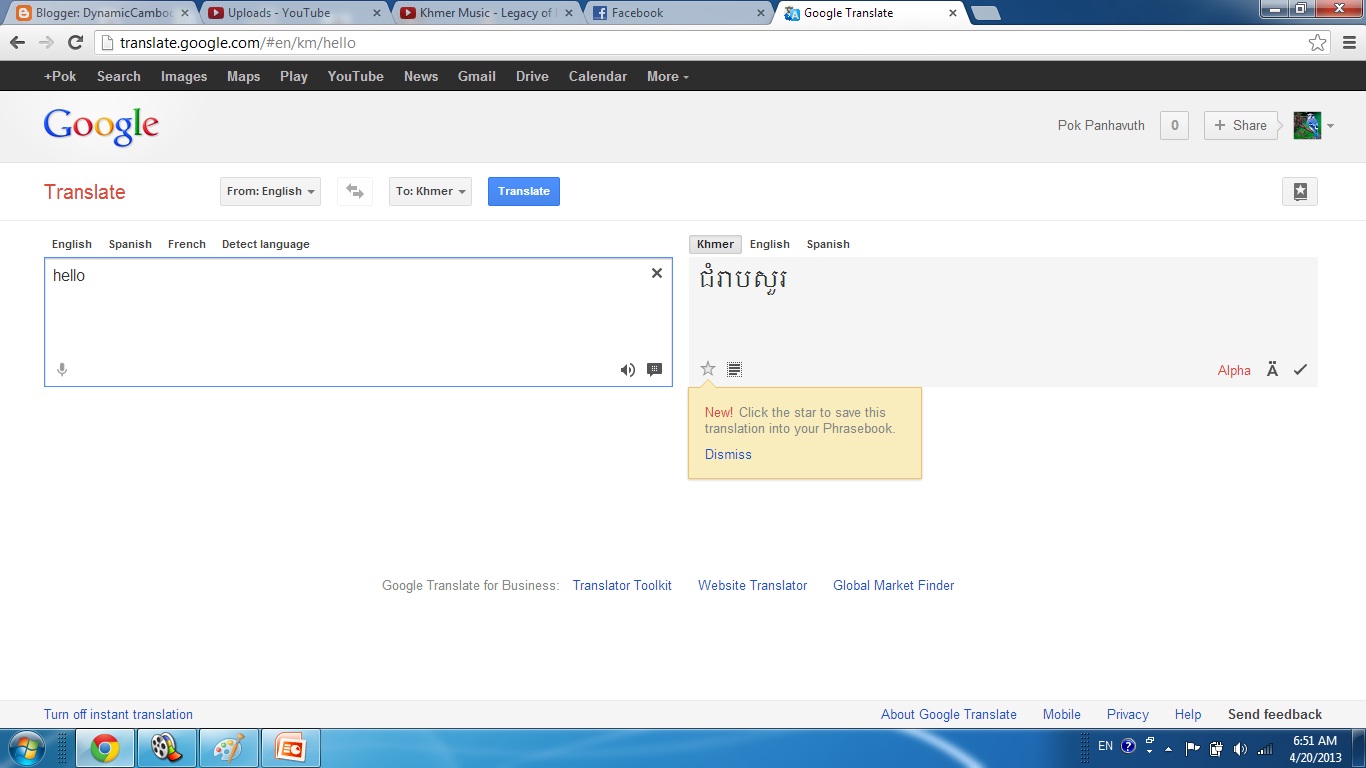The image size is (1366, 768).
Task: Open Drive from the Google bar
Action: [x=532, y=76]
